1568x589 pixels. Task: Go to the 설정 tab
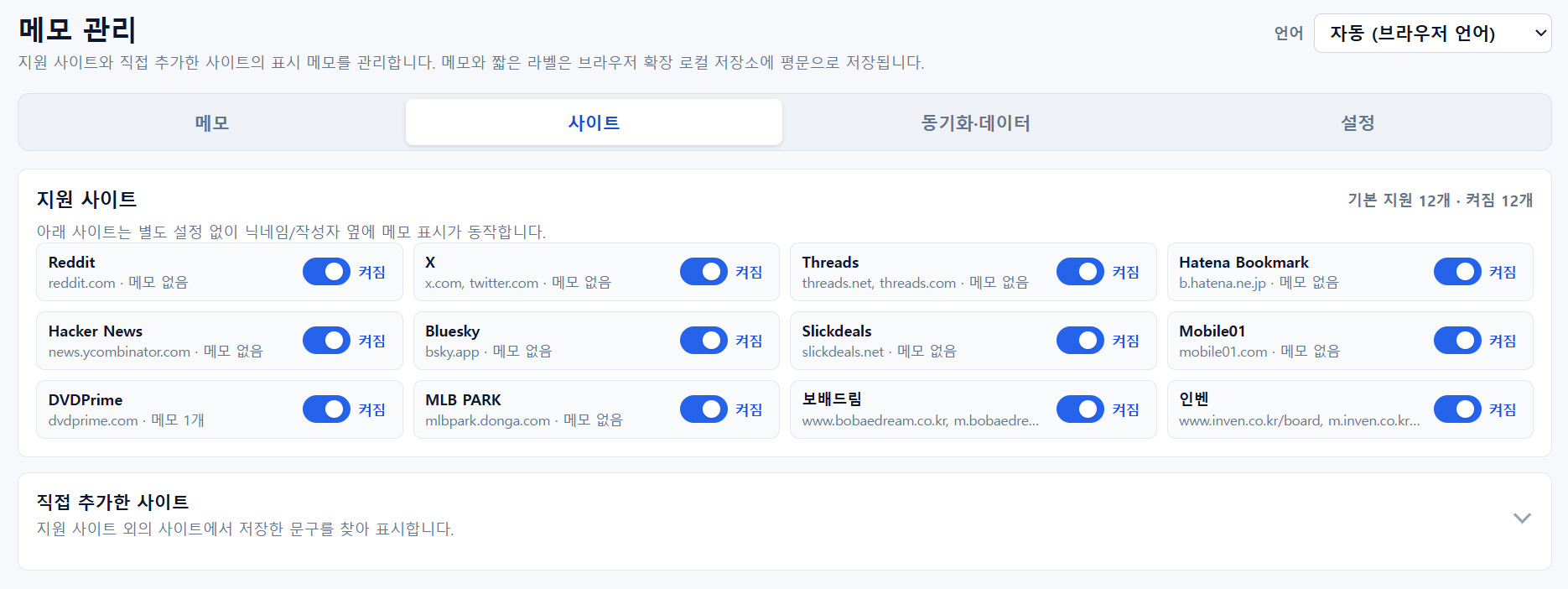pyautogui.click(x=1358, y=122)
